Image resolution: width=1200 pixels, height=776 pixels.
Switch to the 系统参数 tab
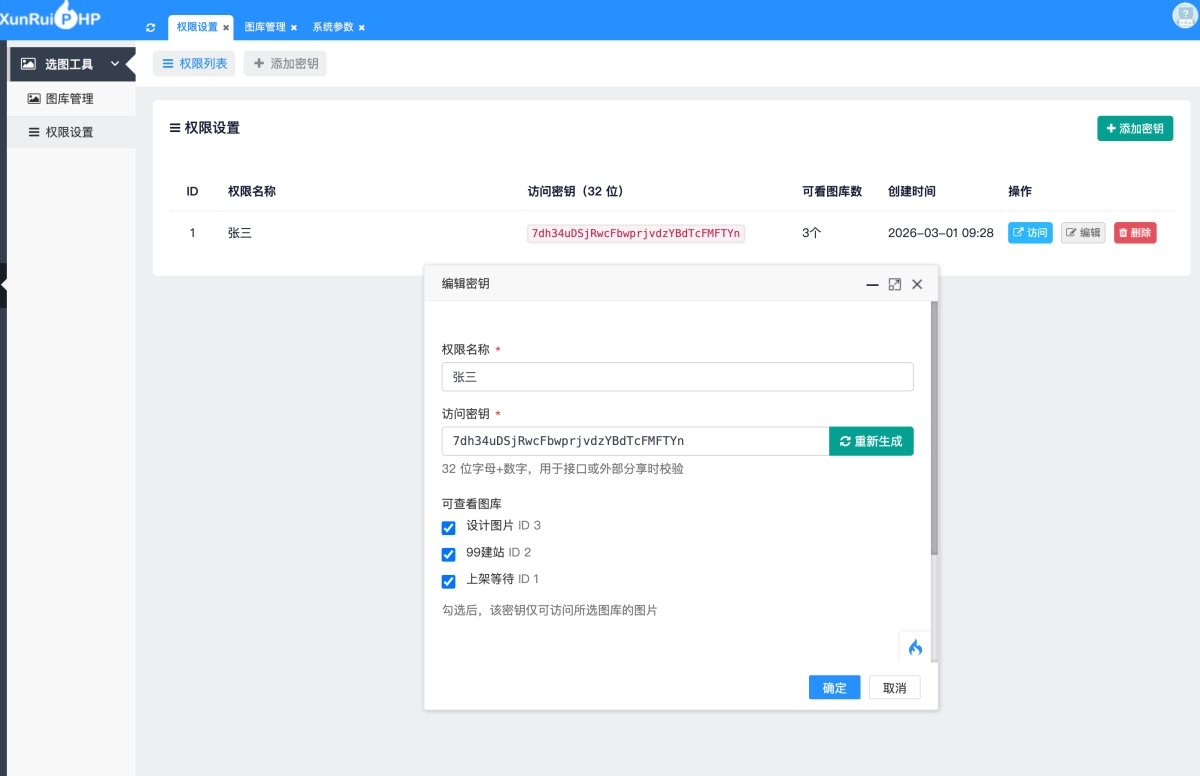[x=332, y=27]
